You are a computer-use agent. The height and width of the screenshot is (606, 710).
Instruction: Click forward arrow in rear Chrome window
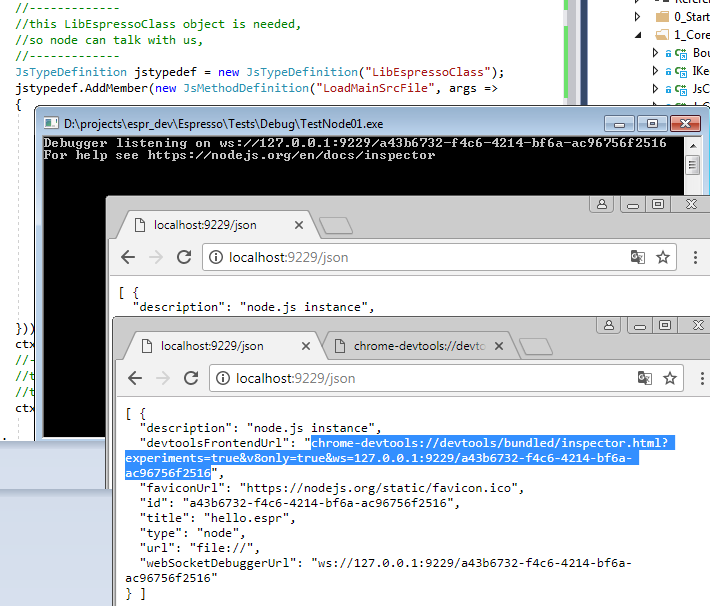click(156, 257)
